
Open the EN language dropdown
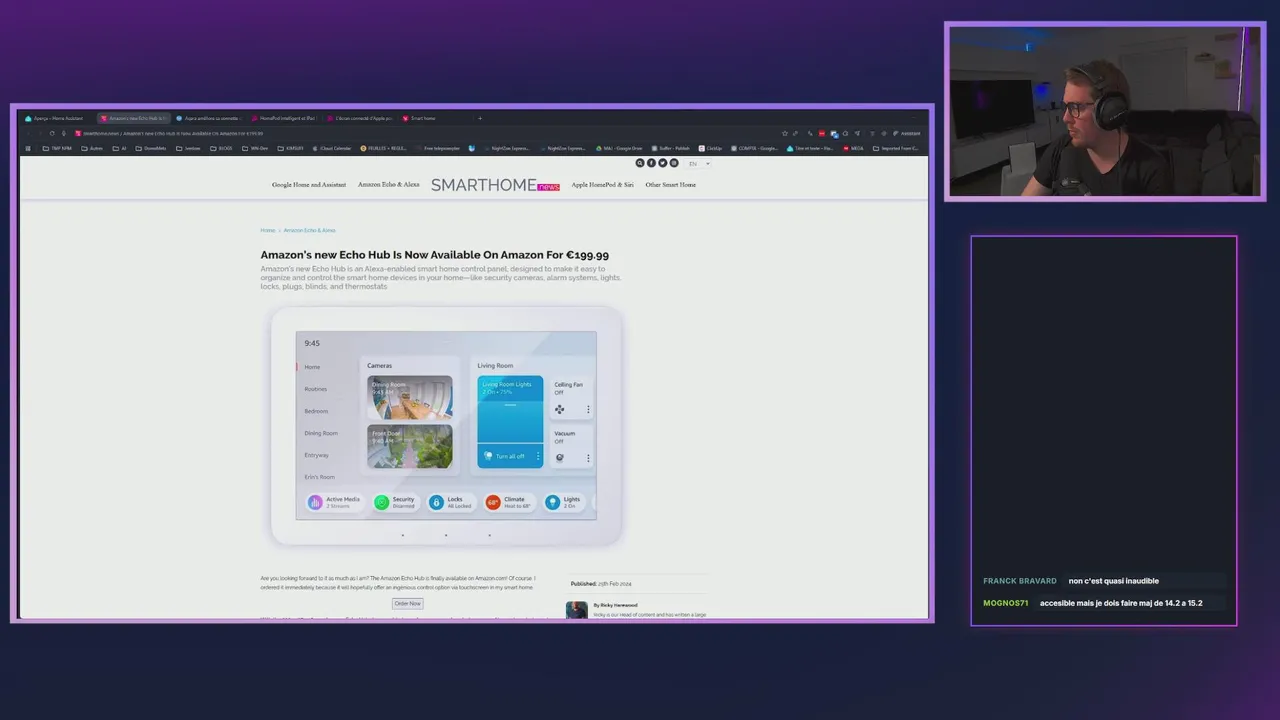click(698, 163)
